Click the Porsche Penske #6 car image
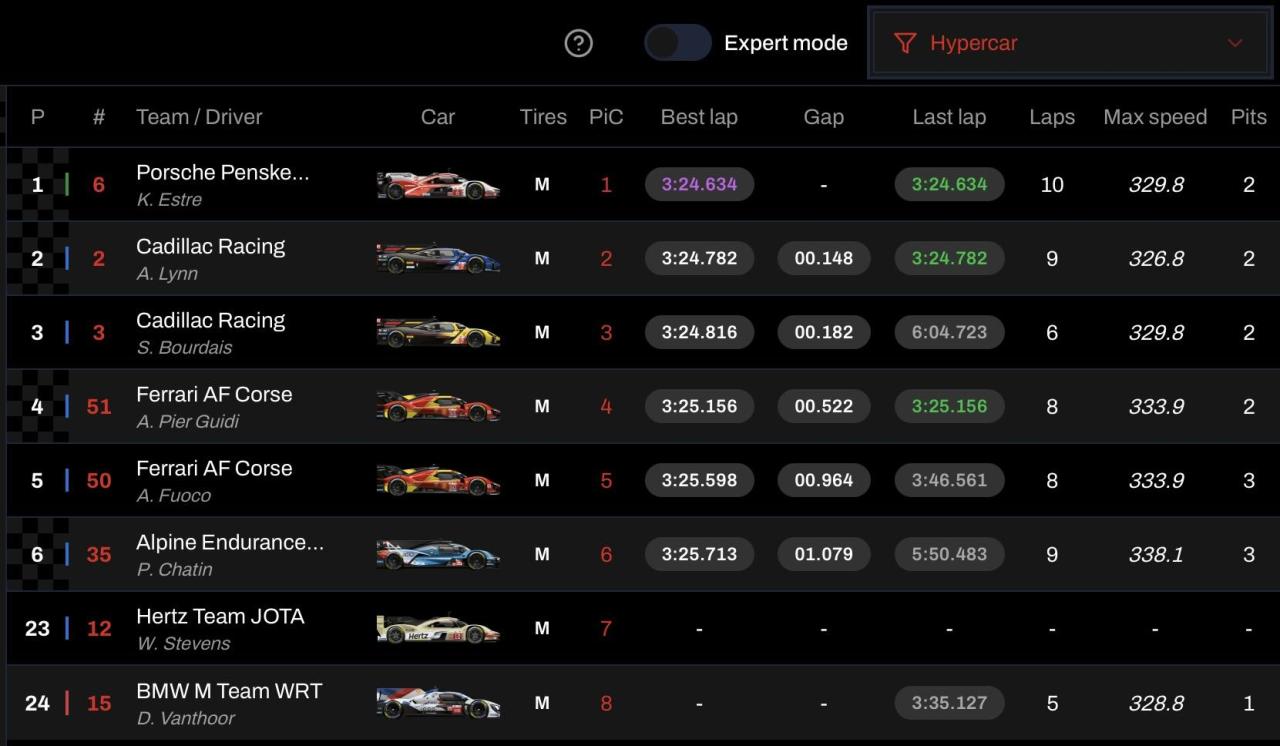The width and height of the screenshot is (1280, 746). [438, 185]
